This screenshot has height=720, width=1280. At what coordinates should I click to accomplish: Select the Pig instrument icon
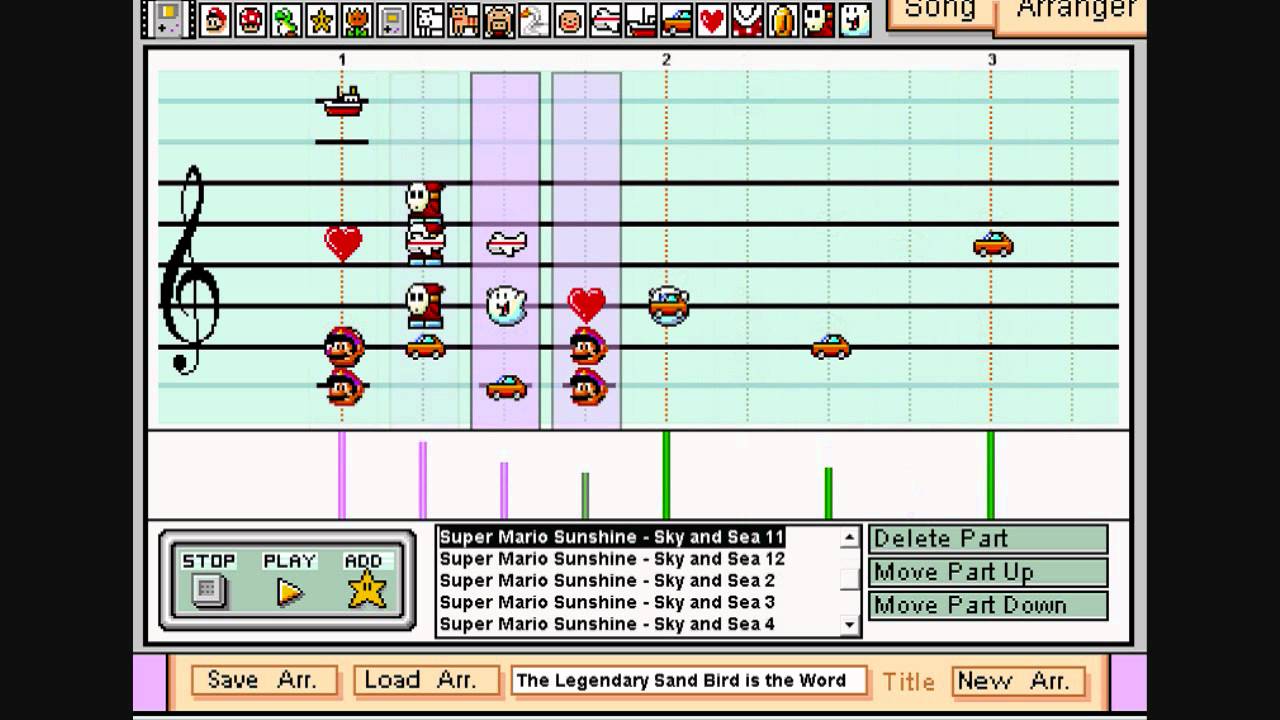pos(499,20)
